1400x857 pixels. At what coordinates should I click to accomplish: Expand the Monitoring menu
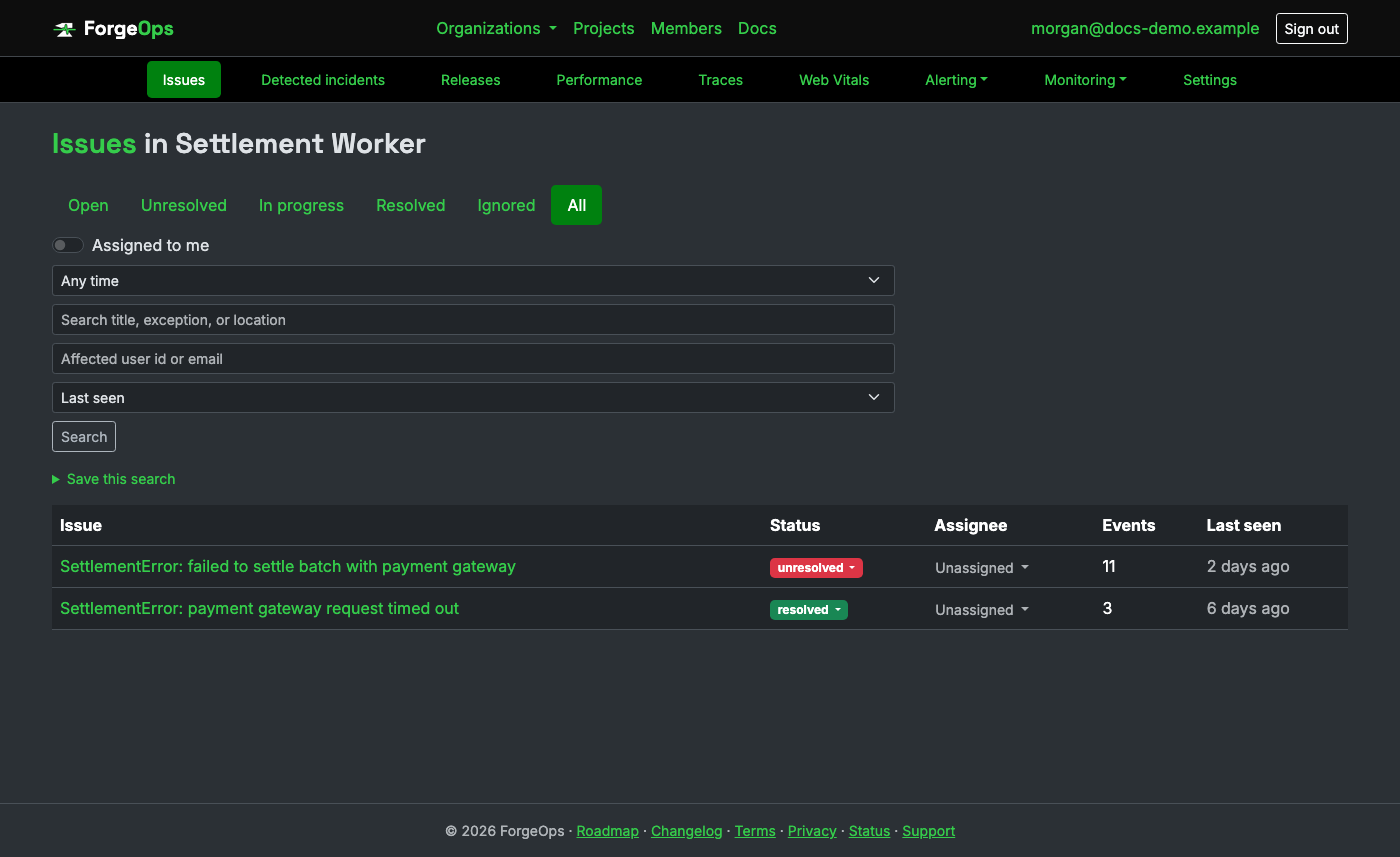[x=1085, y=80]
